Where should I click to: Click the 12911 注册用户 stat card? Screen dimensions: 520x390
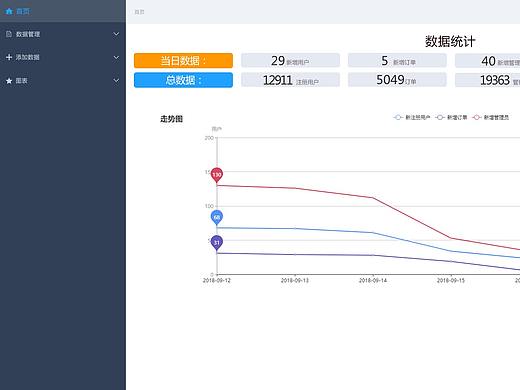(x=290, y=80)
